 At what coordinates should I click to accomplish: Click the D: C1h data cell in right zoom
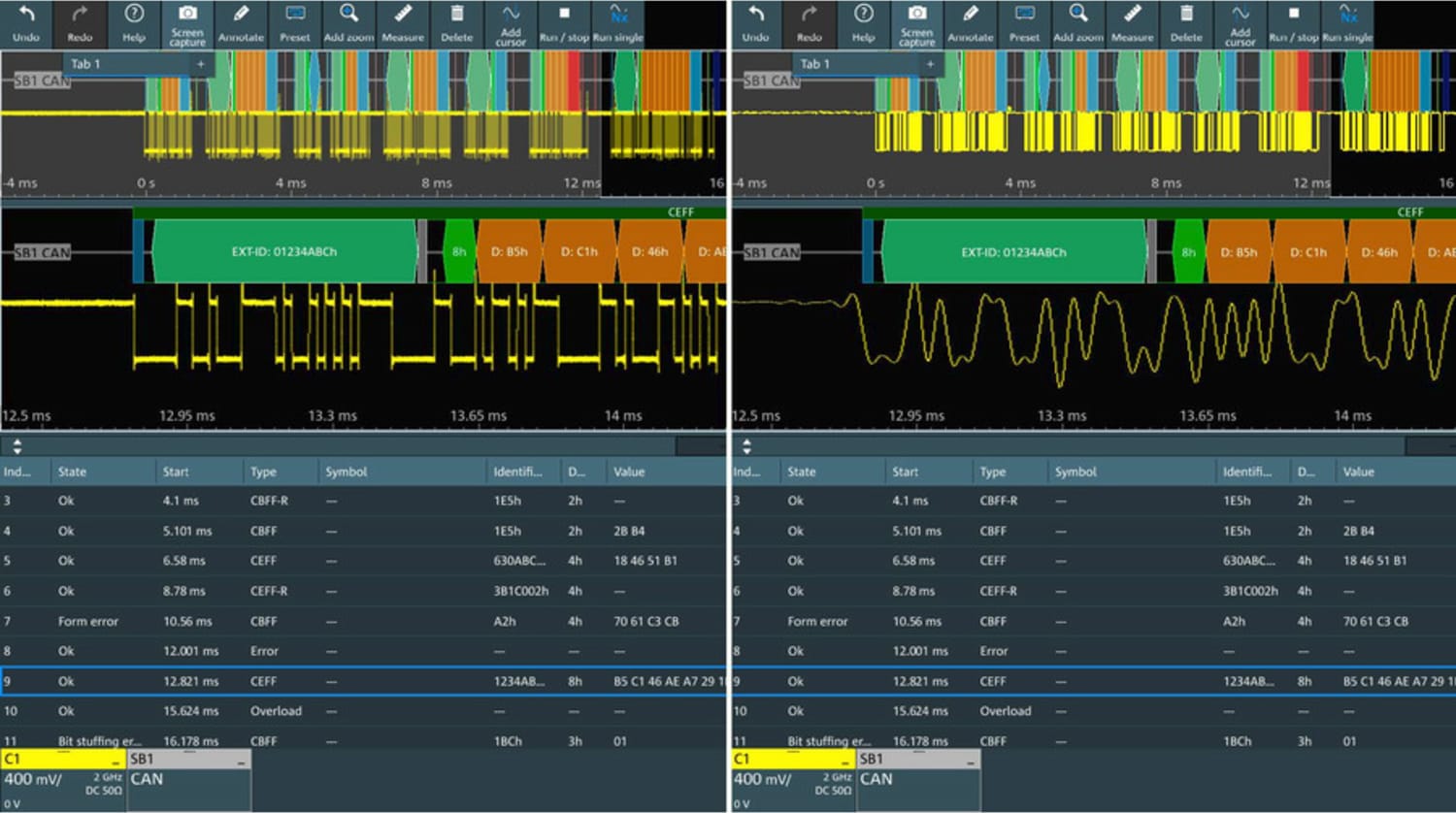pos(1309,251)
